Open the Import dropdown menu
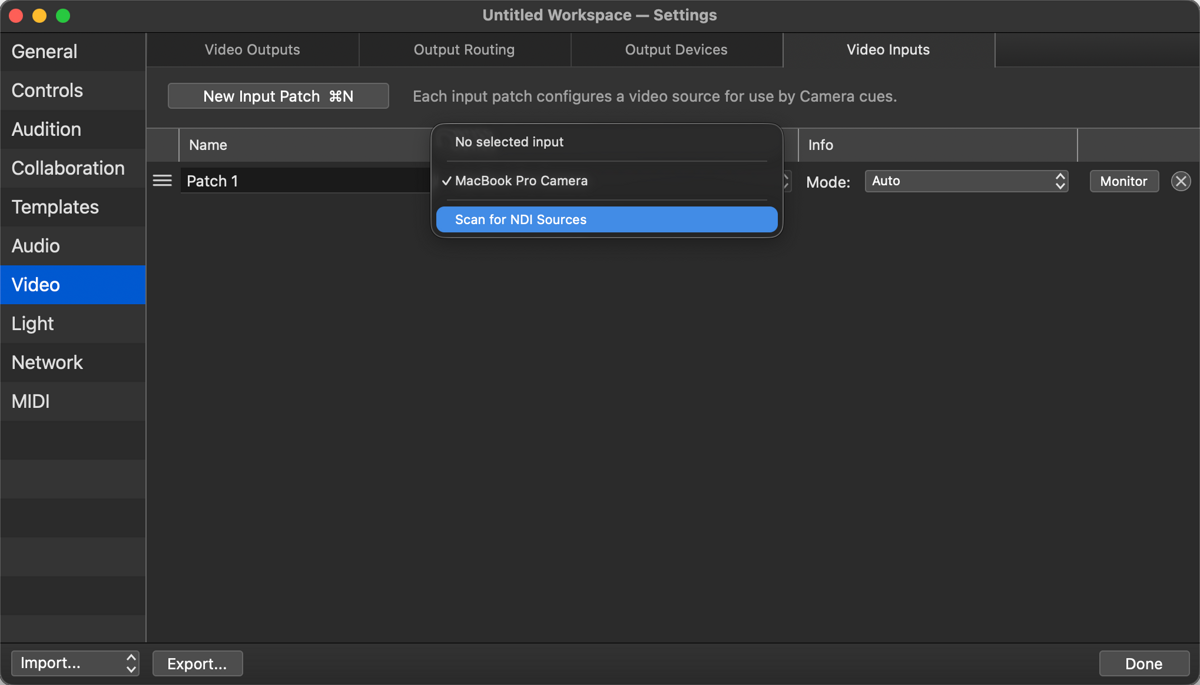1200x685 pixels. click(x=75, y=663)
